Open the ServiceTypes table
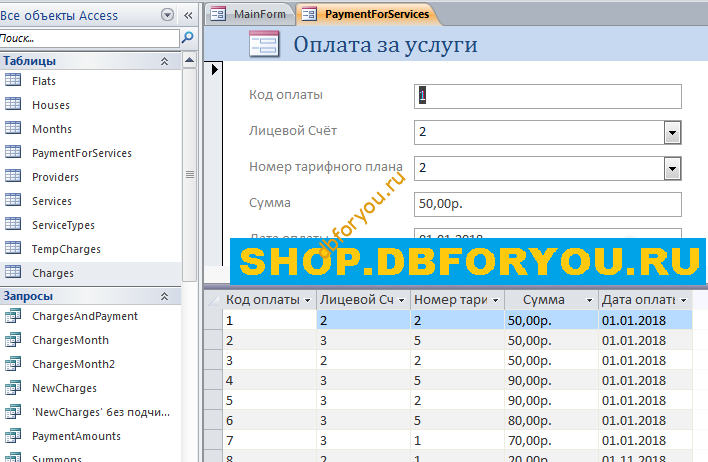The height and width of the screenshot is (462, 708). [63, 225]
